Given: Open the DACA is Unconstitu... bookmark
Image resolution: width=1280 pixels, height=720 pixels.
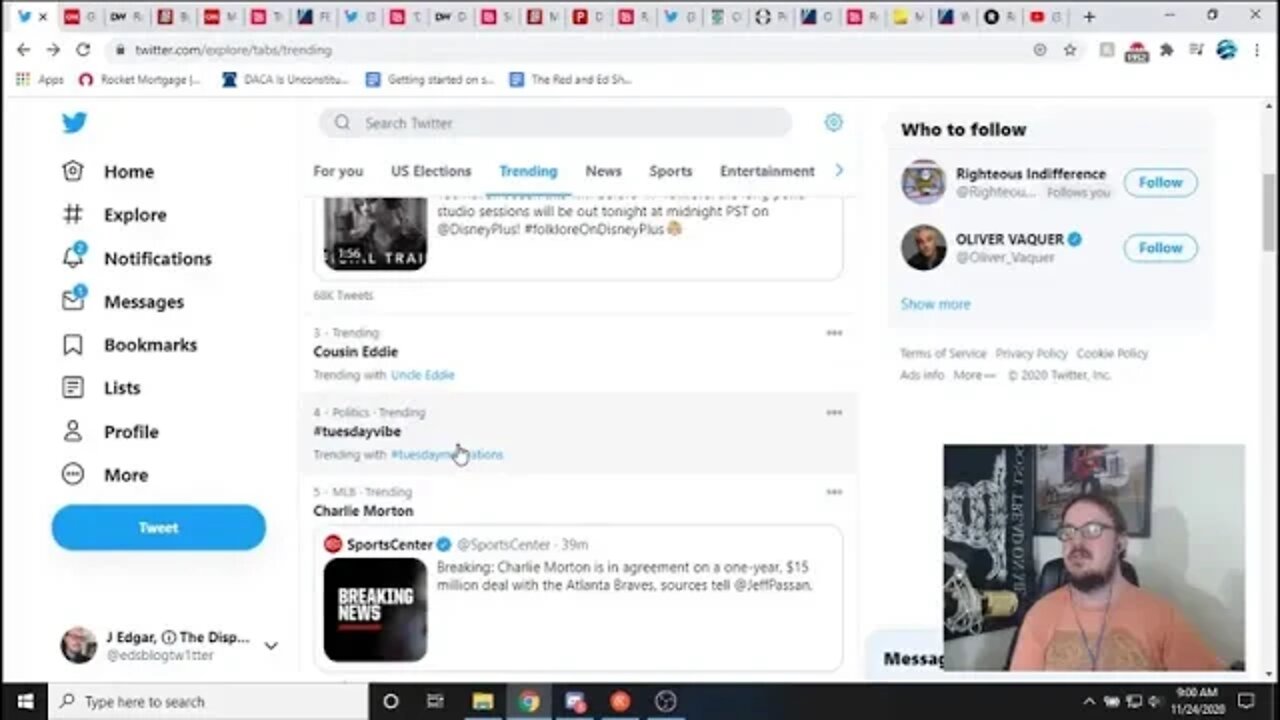Looking at the screenshot, I should 285,79.
